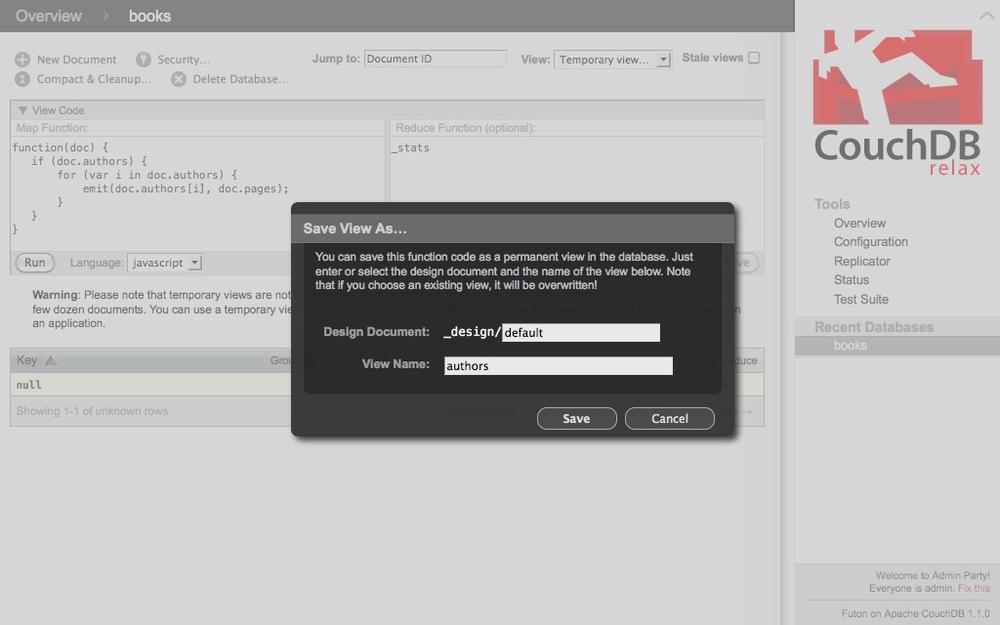Click the Futon on Apache CouchDB 1.1.0 text

[x=916, y=614]
